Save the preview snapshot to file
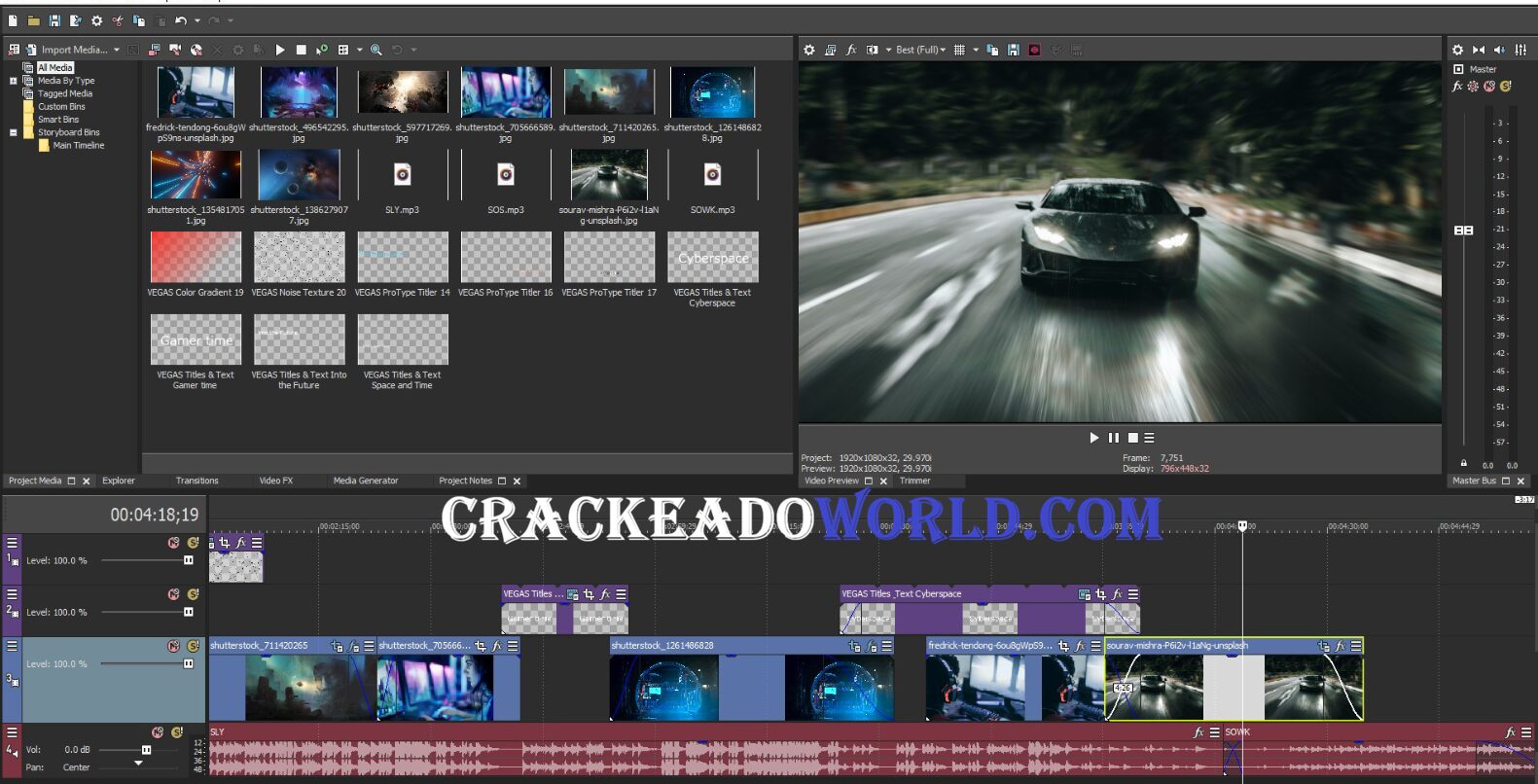Image resolution: width=1538 pixels, height=784 pixels. pos(1014,50)
